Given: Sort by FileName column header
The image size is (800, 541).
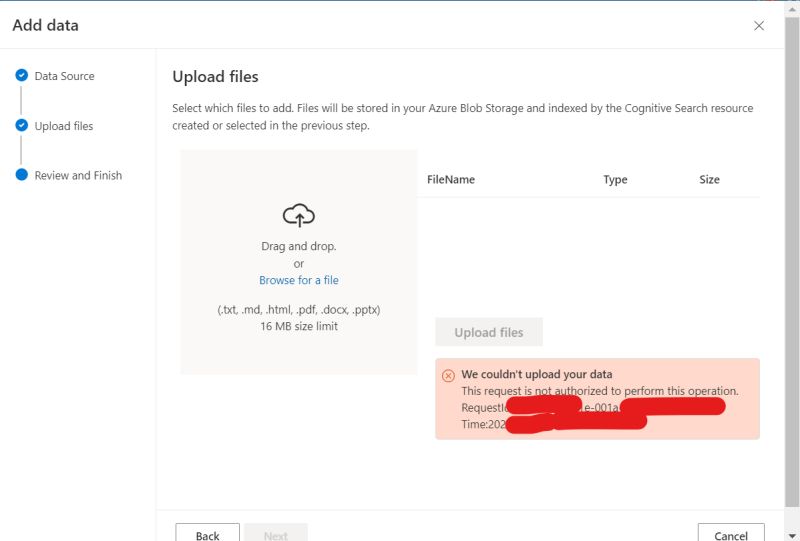Looking at the screenshot, I should [x=451, y=180].
